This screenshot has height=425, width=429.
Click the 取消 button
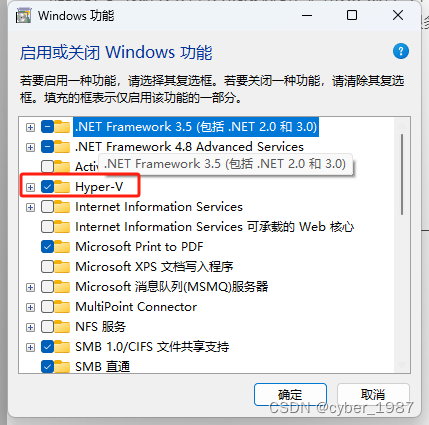(373, 395)
